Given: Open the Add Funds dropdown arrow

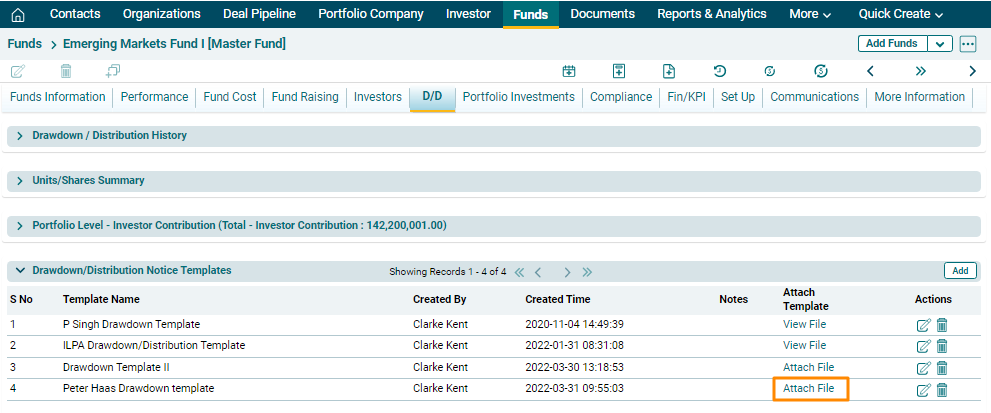Looking at the screenshot, I should (x=939, y=44).
